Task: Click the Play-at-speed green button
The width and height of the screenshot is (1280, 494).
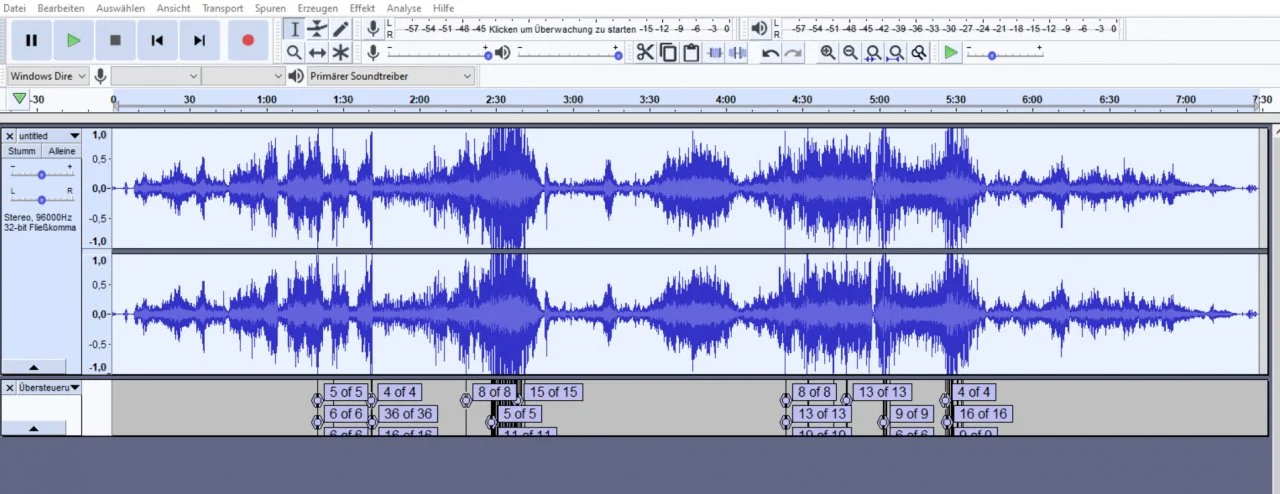Action: coord(951,52)
